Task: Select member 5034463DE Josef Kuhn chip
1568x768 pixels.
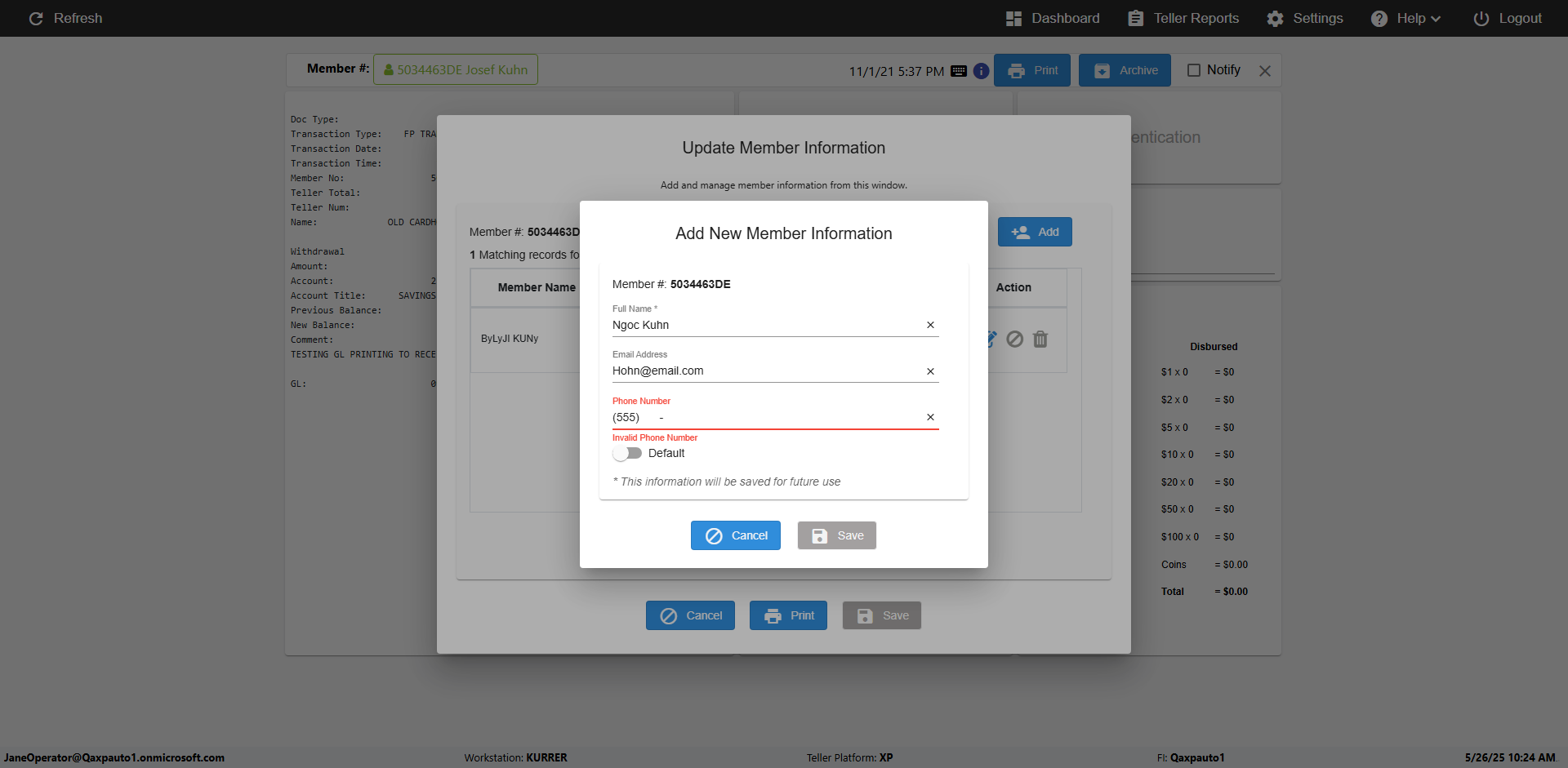Action: 456,69
